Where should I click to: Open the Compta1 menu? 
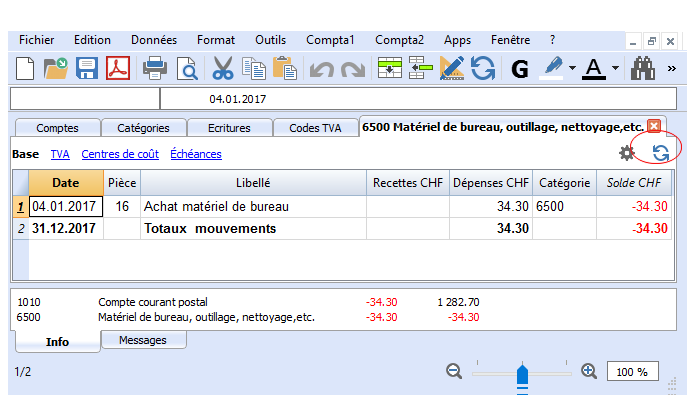pos(330,40)
